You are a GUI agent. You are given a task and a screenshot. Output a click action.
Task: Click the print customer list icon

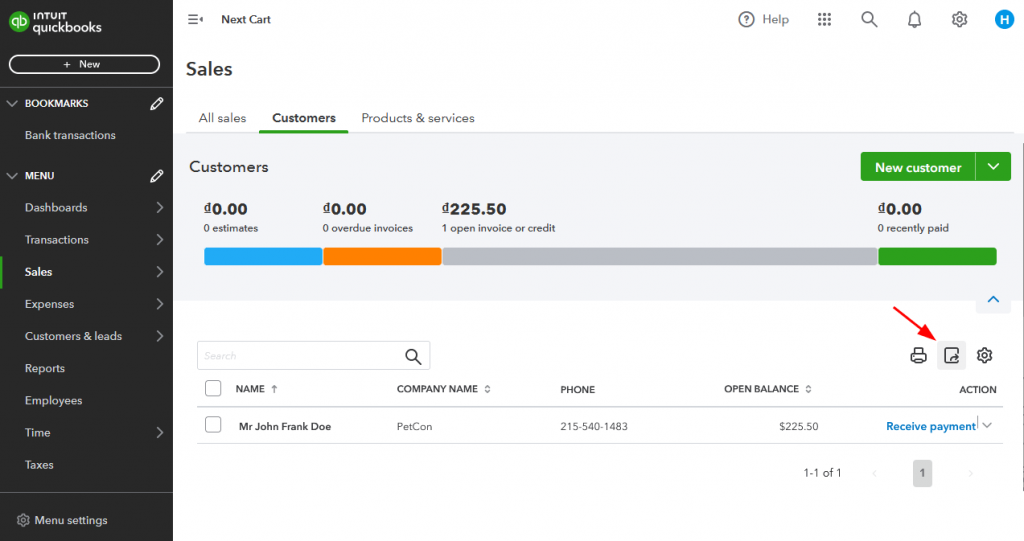pyautogui.click(x=918, y=355)
